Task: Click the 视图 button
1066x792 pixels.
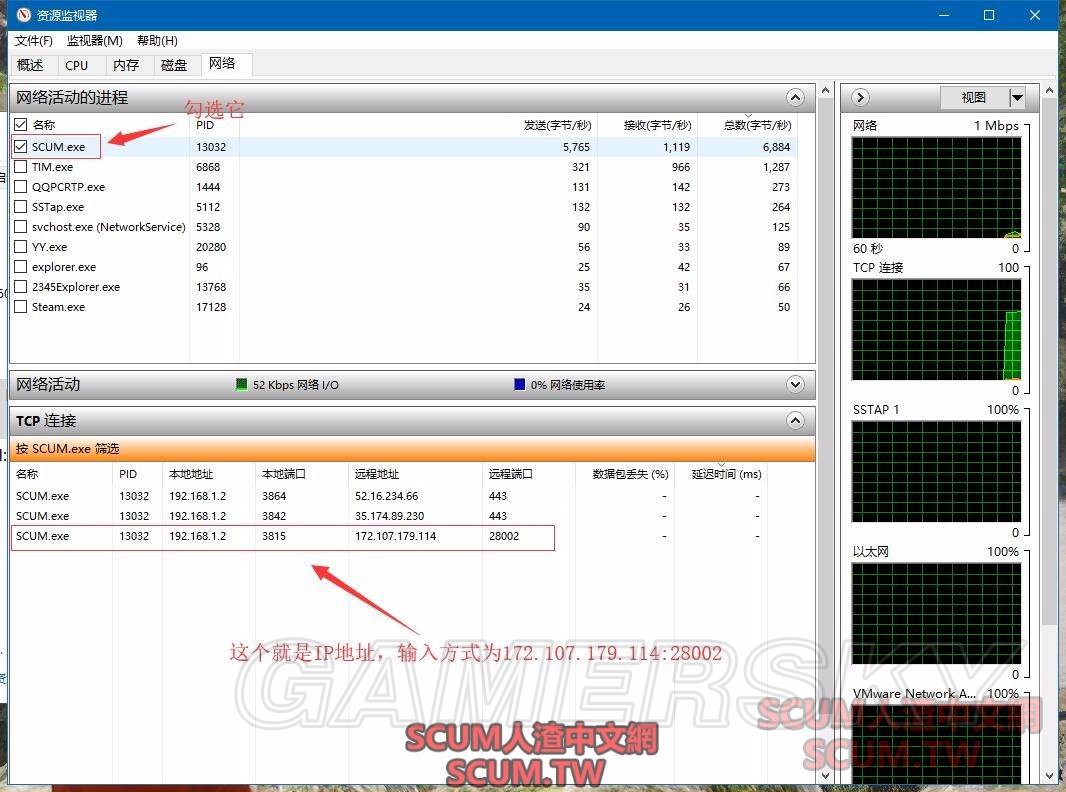Action: pyautogui.click(x=974, y=98)
